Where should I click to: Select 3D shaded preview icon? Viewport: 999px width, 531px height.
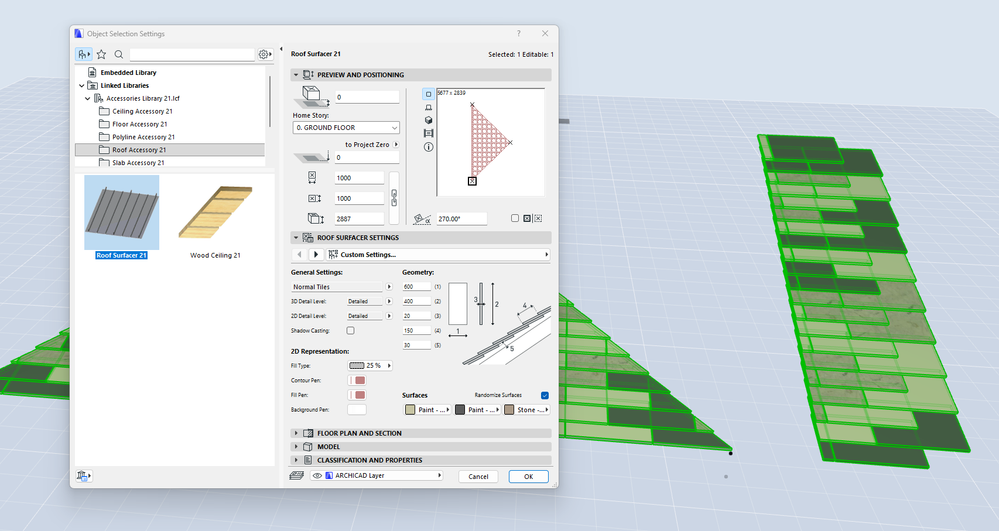(x=428, y=120)
